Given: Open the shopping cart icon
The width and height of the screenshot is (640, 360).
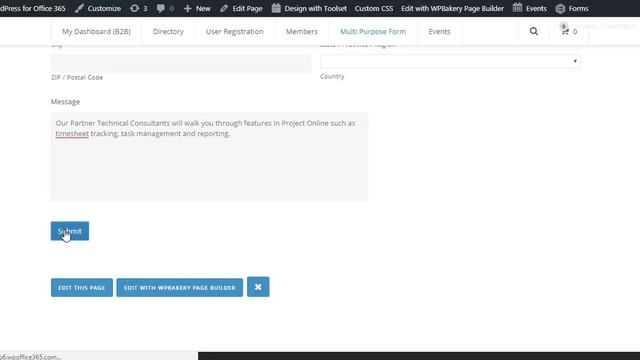Looking at the screenshot, I should click(565, 31).
